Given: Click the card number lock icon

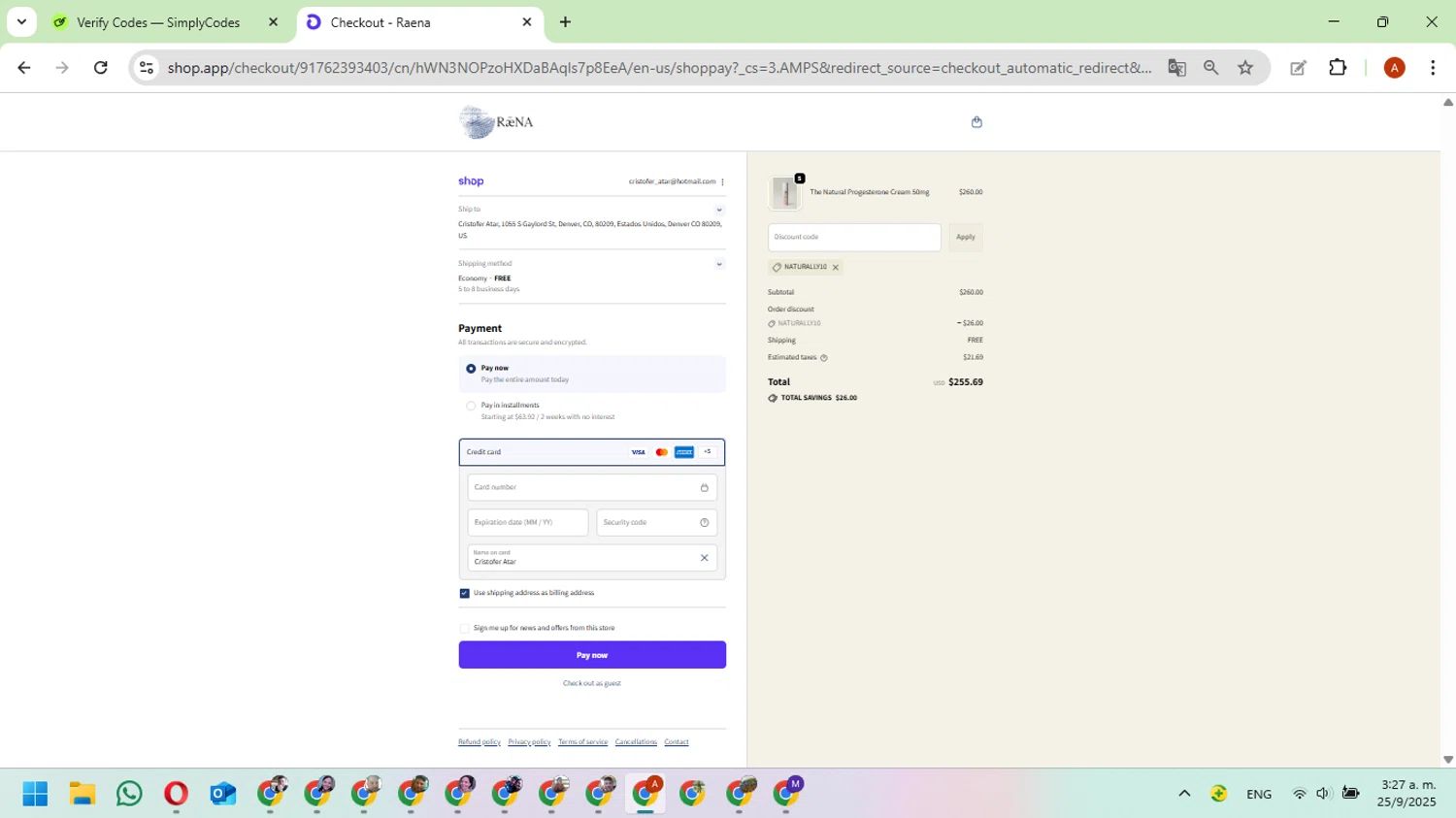Looking at the screenshot, I should (x=704, y=487).
